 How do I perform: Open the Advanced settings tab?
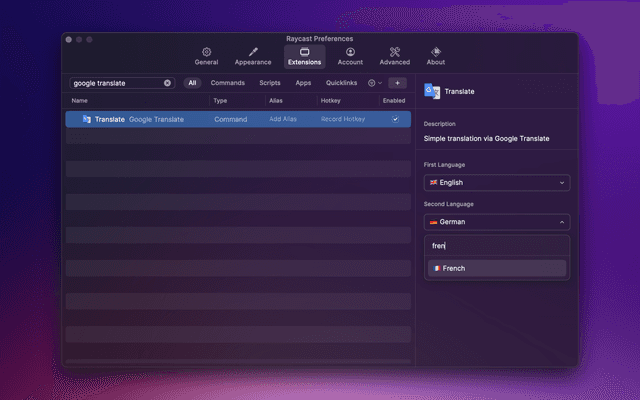tap(394, 55)
